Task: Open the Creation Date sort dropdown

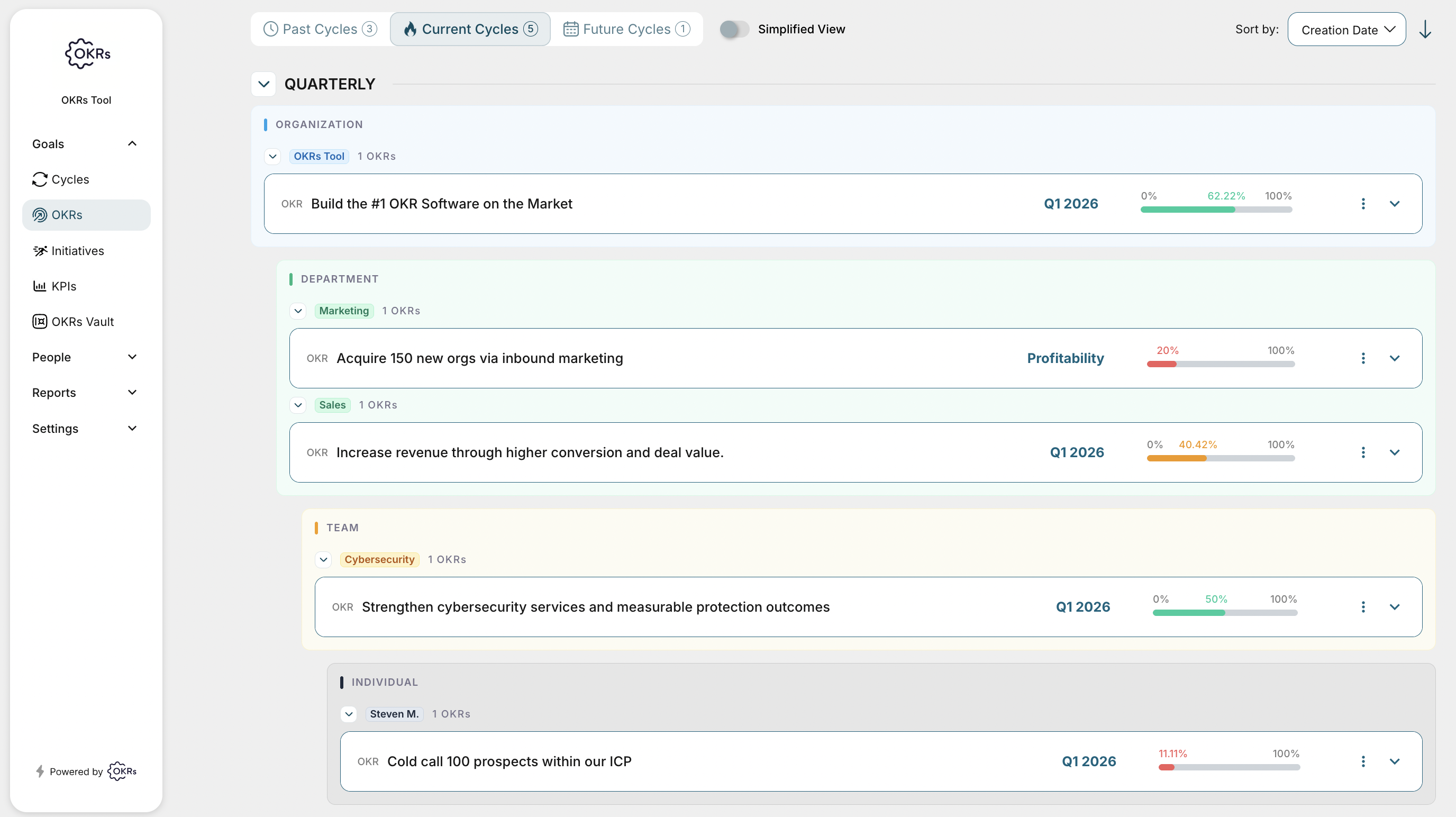Action: pyautogui.click(x=1346, y=29)
